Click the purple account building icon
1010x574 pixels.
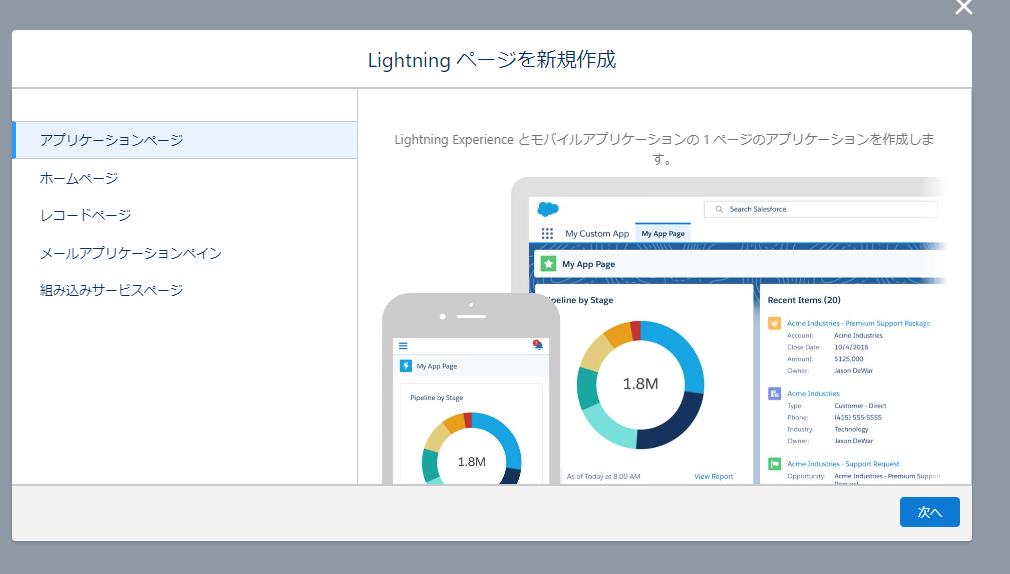[x=774, y=394]
